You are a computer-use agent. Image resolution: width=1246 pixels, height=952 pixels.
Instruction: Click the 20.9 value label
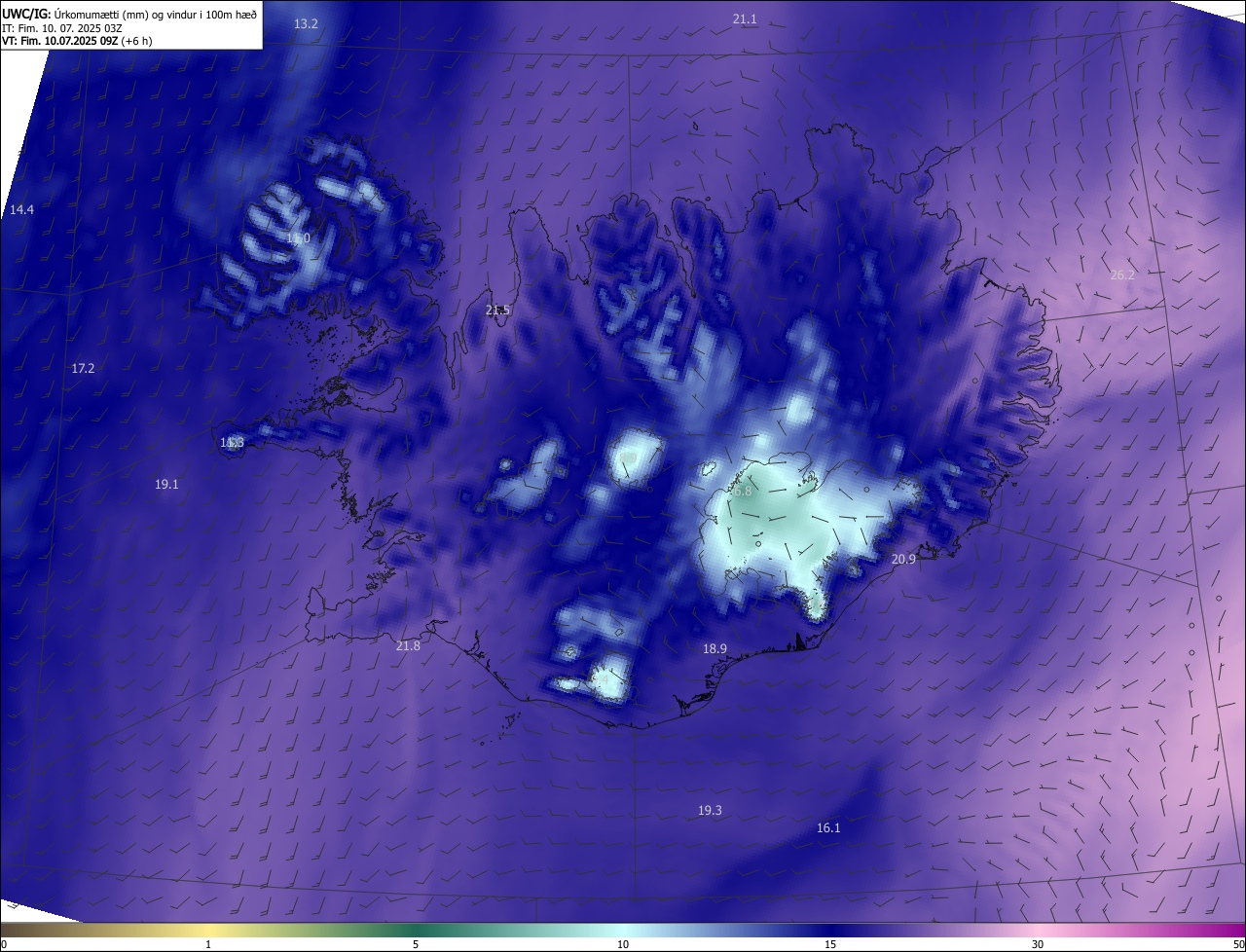(x=903, y=560)
